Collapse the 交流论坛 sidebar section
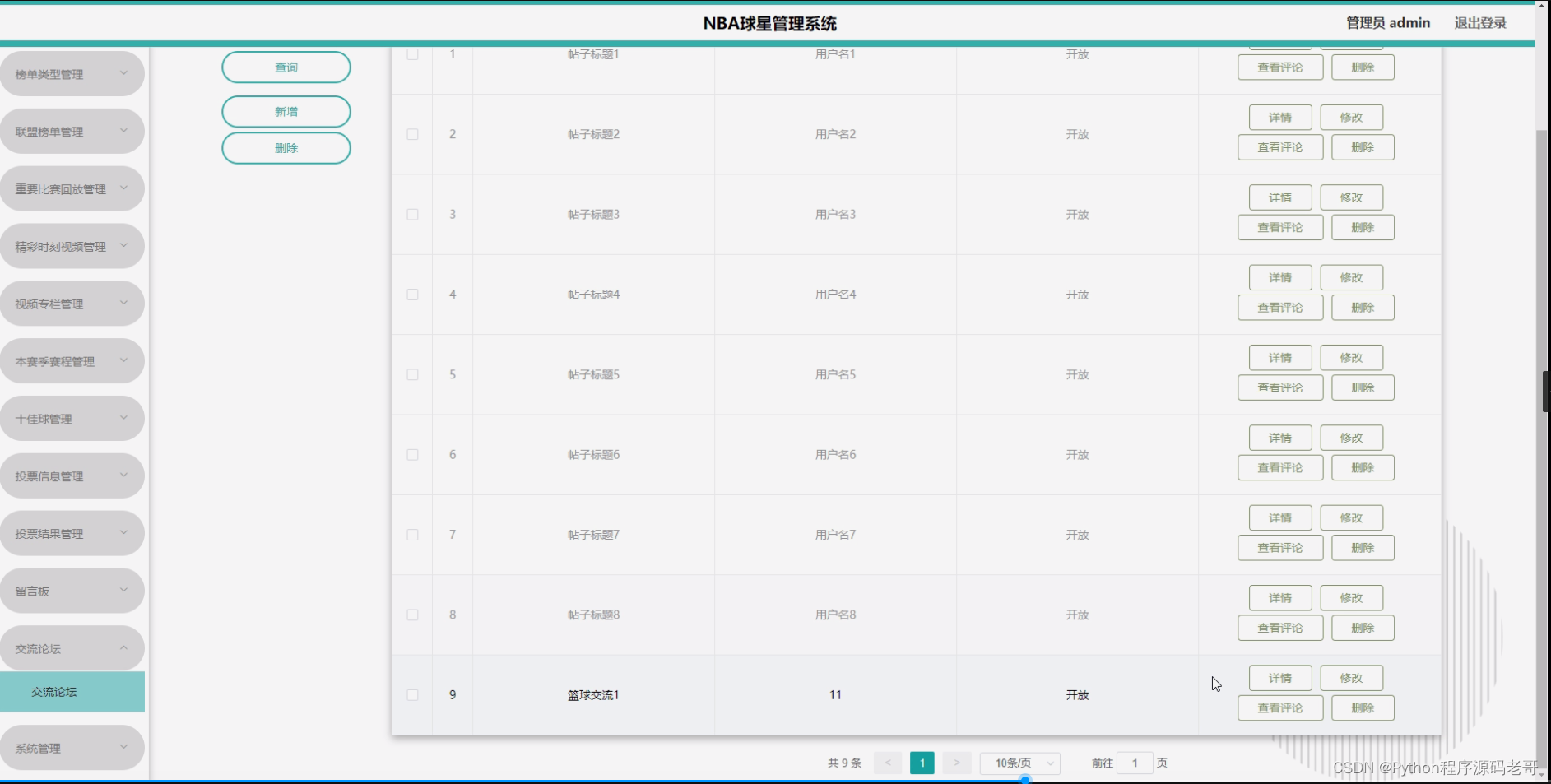Viewport: 1551px width, 784px height. pos(72,647)
